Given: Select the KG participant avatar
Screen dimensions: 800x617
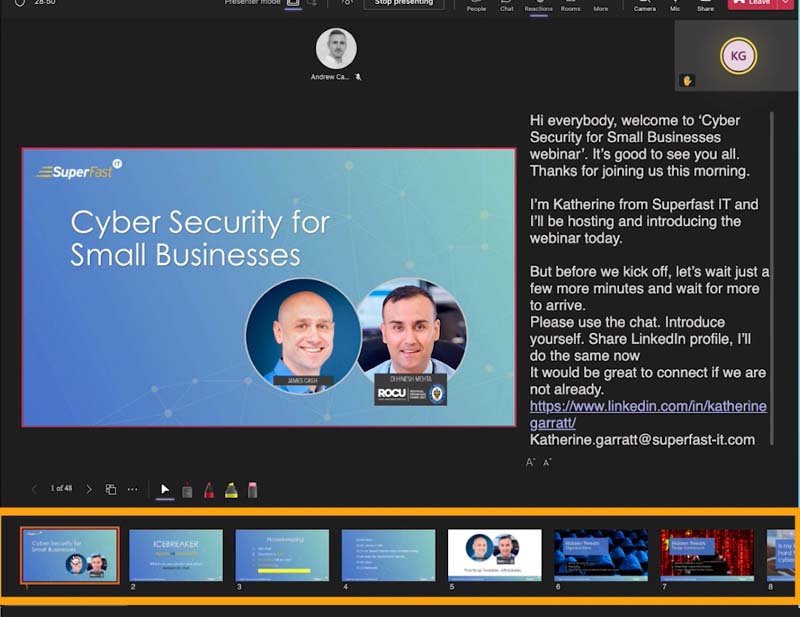Looking at the screenshot, I should coord(738,56).
